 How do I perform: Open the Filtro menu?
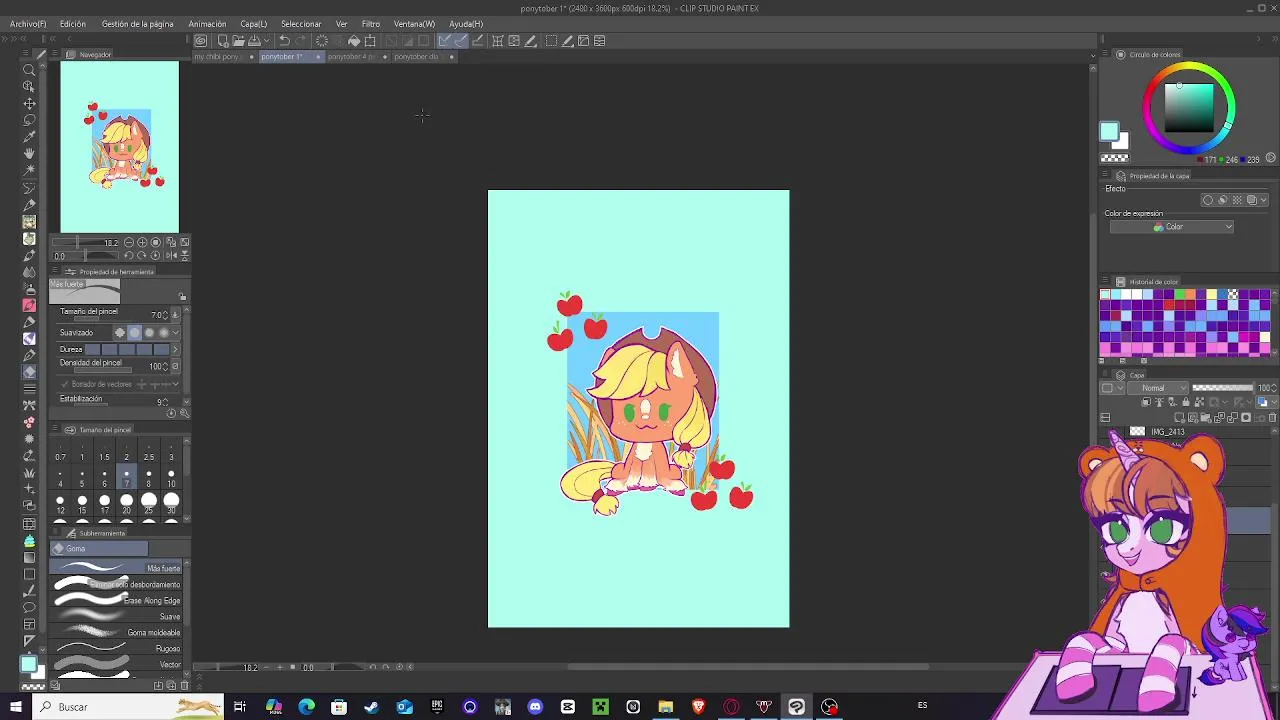[371, 24]
